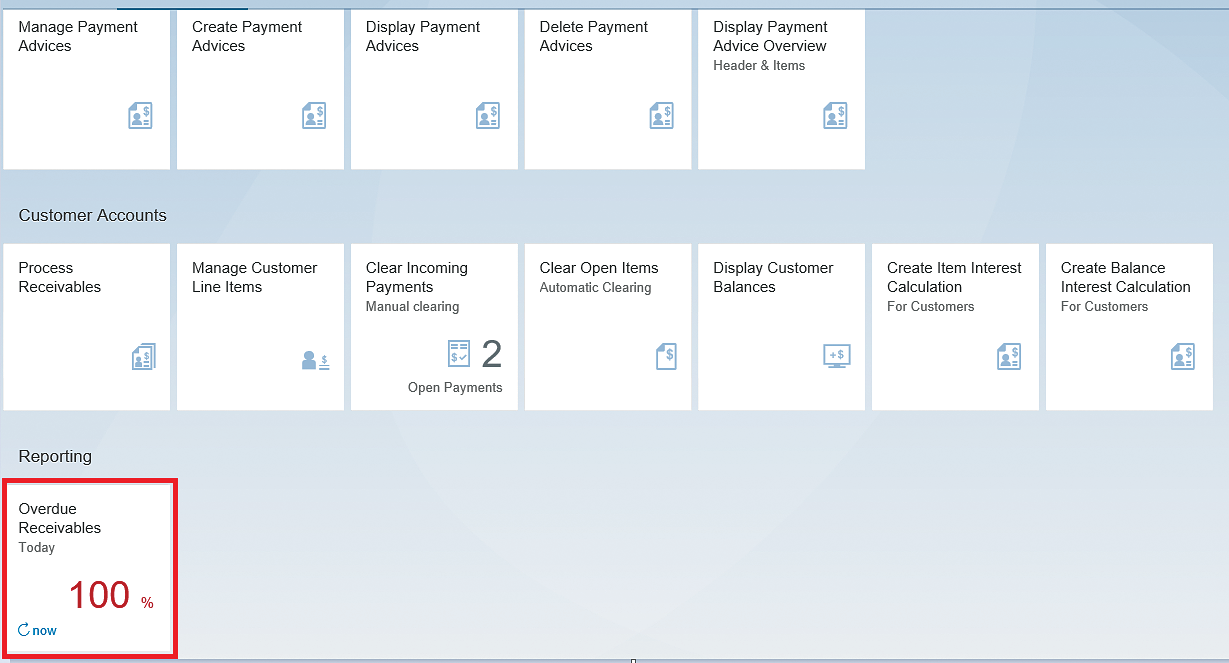Click the Manage Payment Advices tile icon
The height and width of the screenshot is (663, 1229).
(x=140, y=115)
